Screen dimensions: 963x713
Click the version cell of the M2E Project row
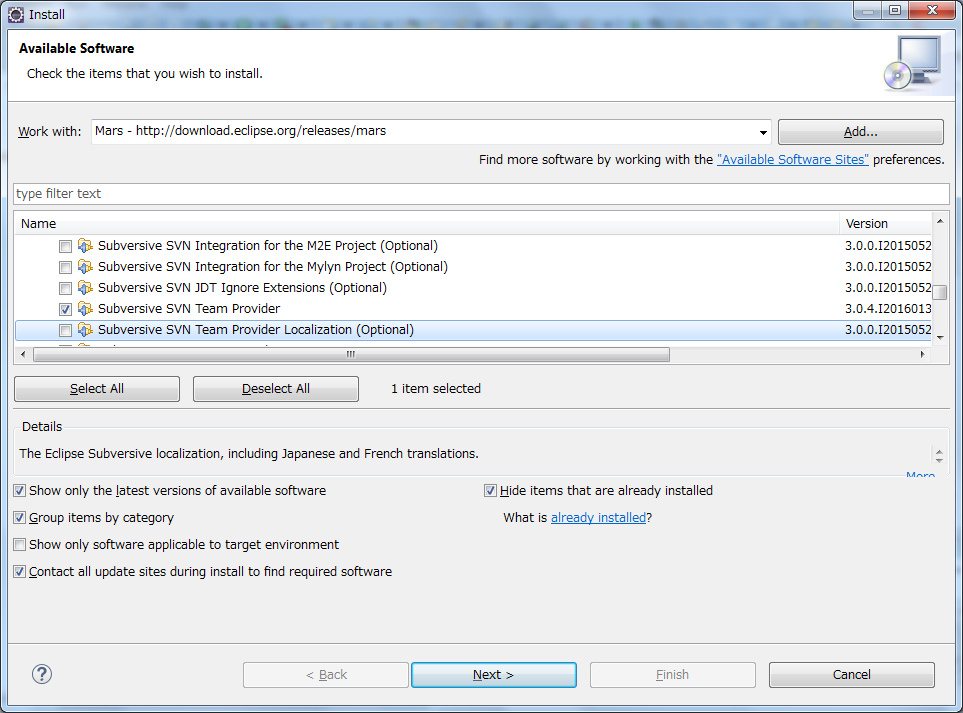(x=888, y=246)
